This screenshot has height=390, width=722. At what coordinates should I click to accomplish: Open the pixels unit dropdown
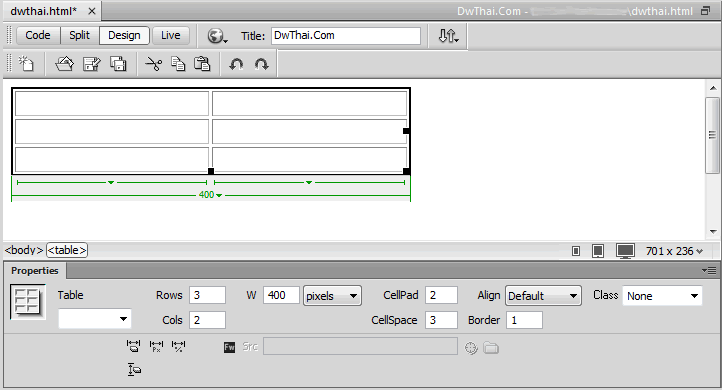[x=332, y=296]
